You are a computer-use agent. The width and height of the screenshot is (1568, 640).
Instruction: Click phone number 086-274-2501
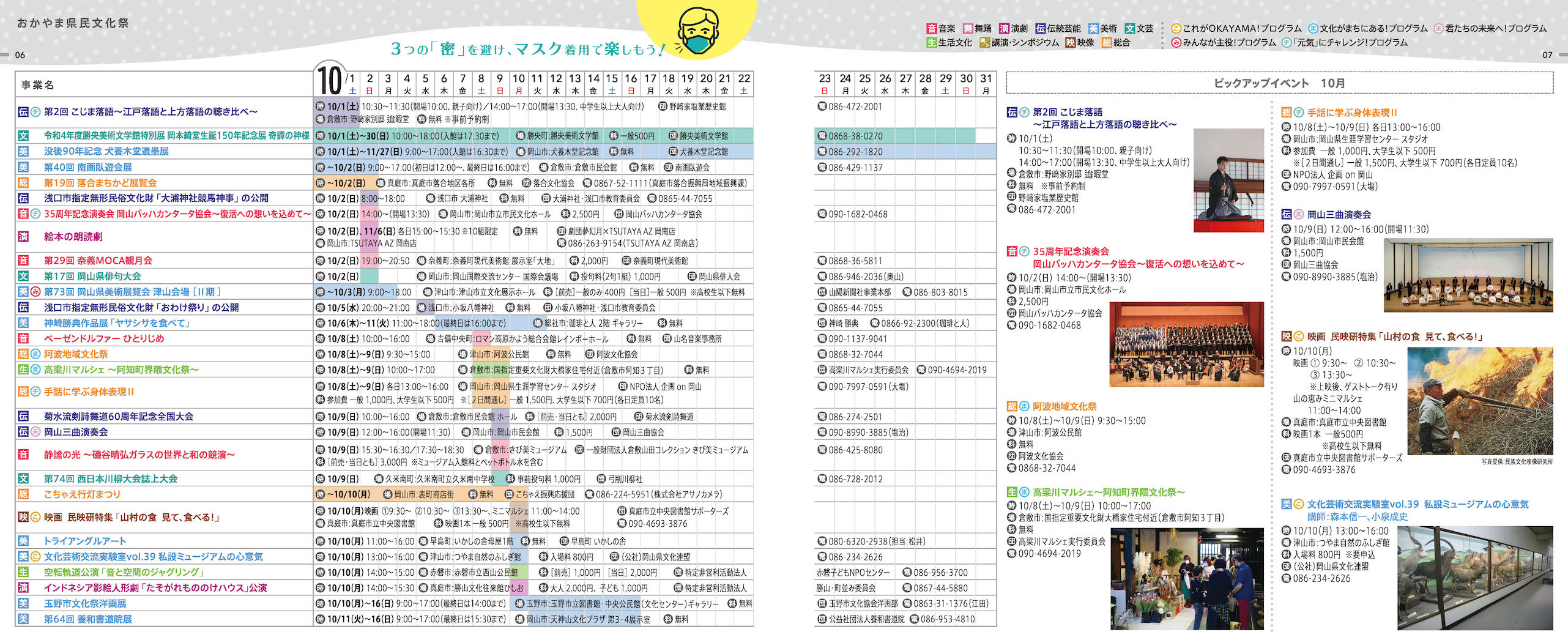[x=855, y=416]
